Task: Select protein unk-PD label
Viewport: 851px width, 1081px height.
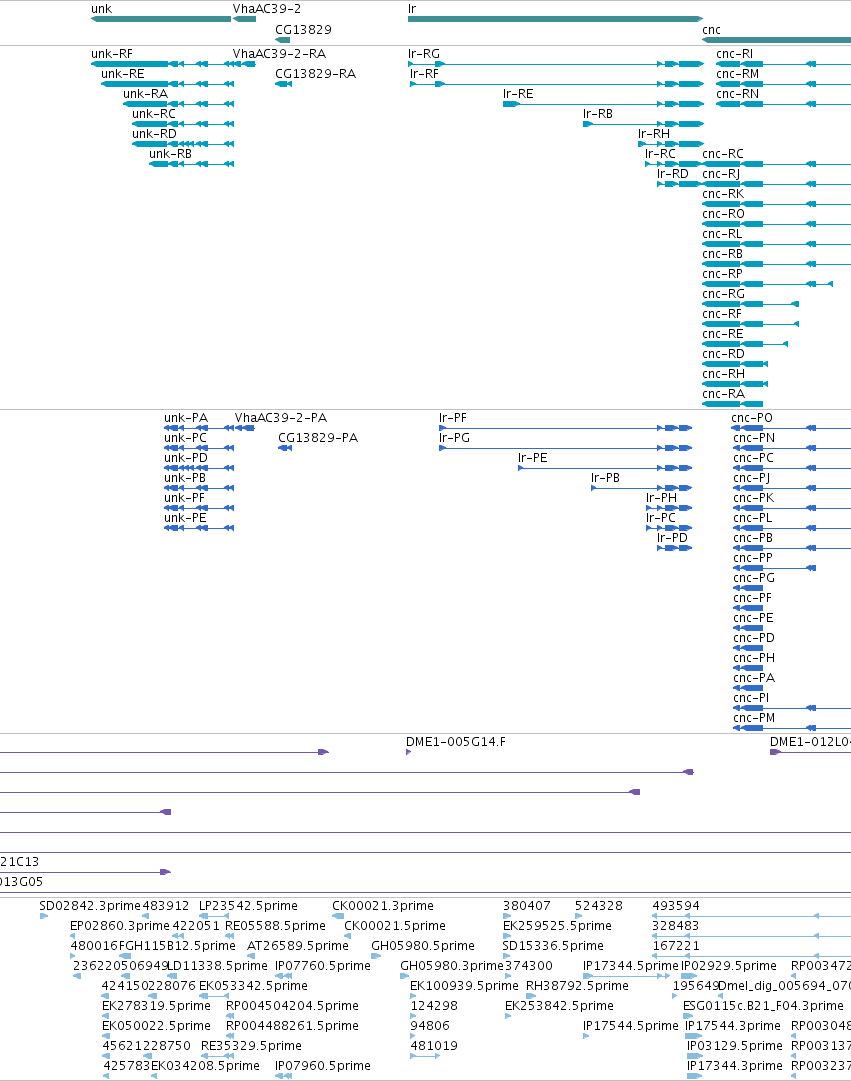Action: pos(186,458)
